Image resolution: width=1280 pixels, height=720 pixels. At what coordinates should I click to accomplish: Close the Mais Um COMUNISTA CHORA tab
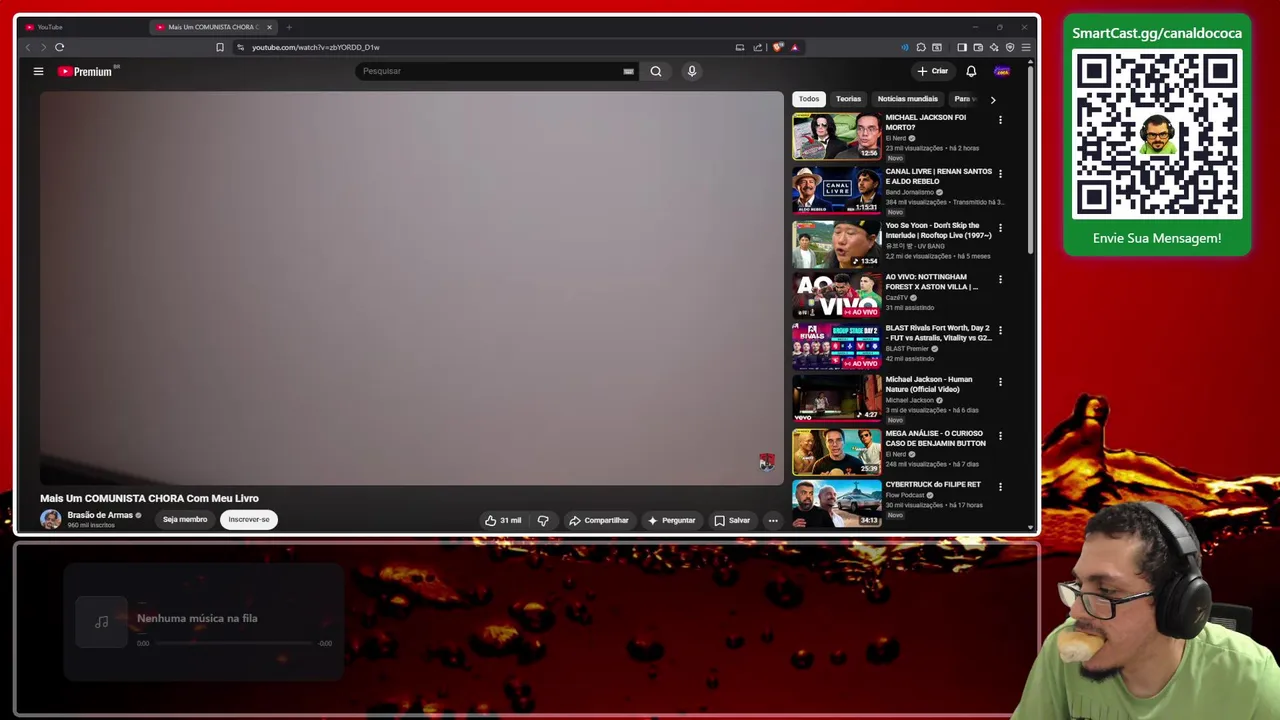[269, 27]
